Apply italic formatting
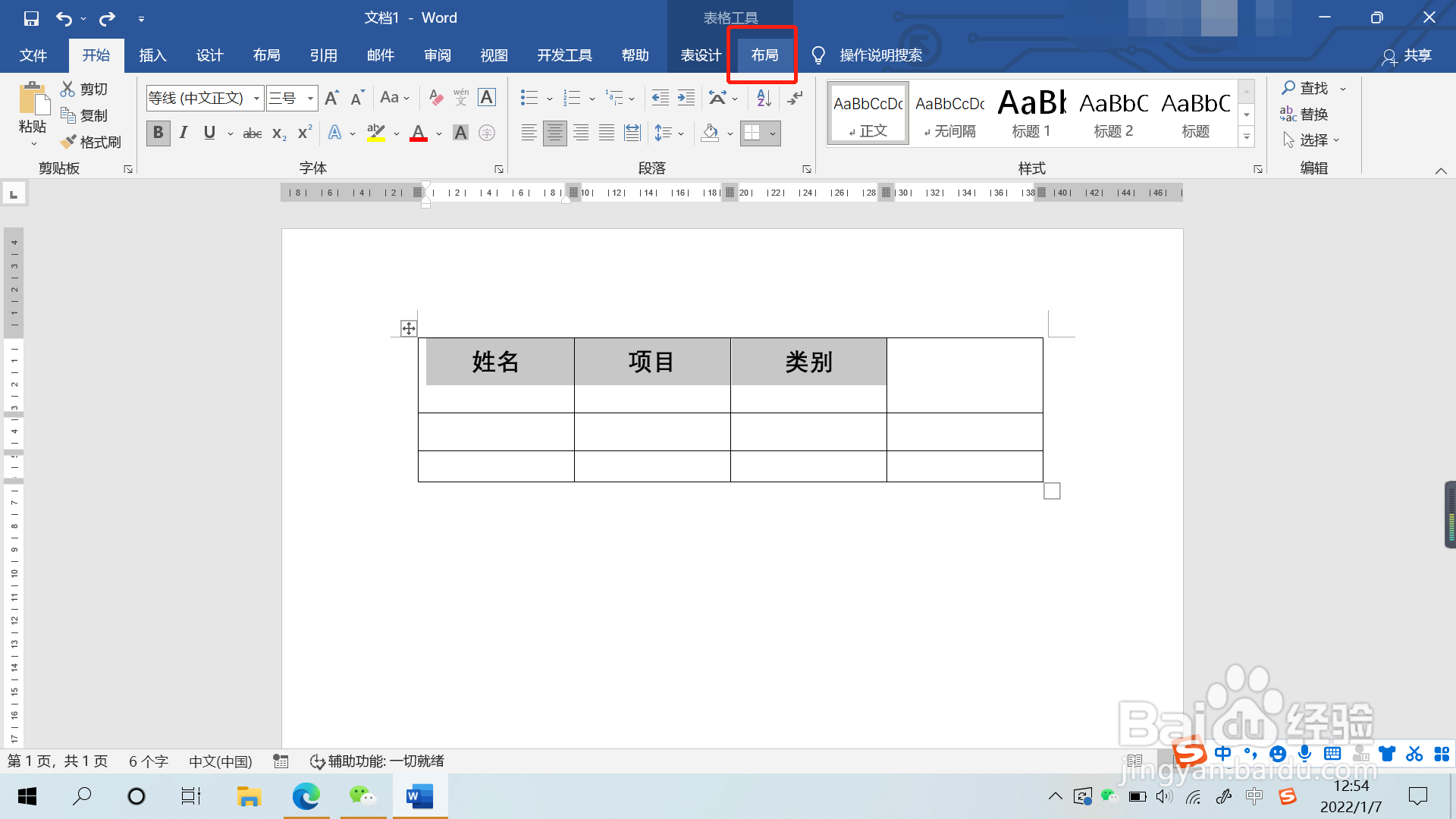The width and height of the screenshot is (1456, 819). 183,133
